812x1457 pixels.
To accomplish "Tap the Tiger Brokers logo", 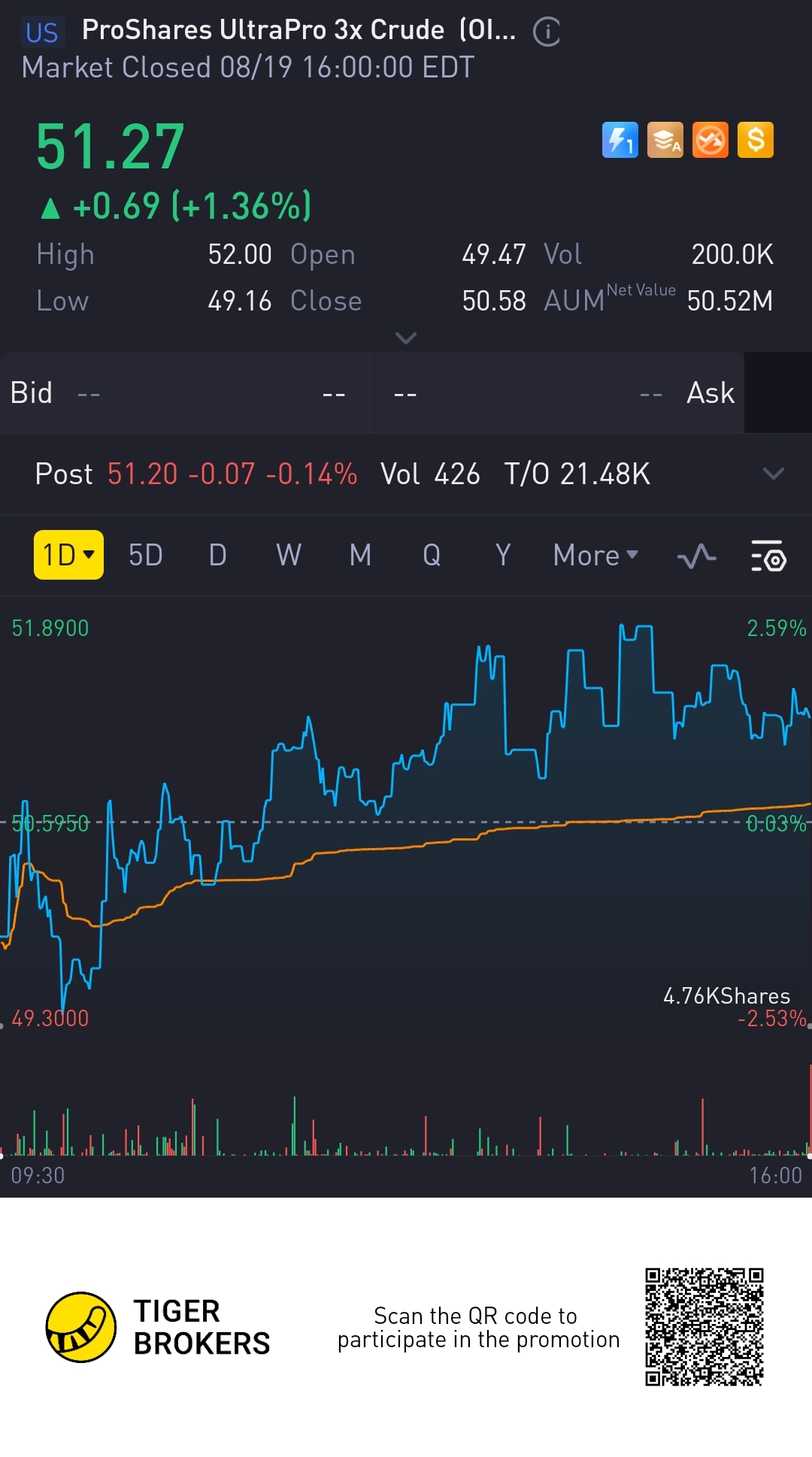I will pos(81,1327).
